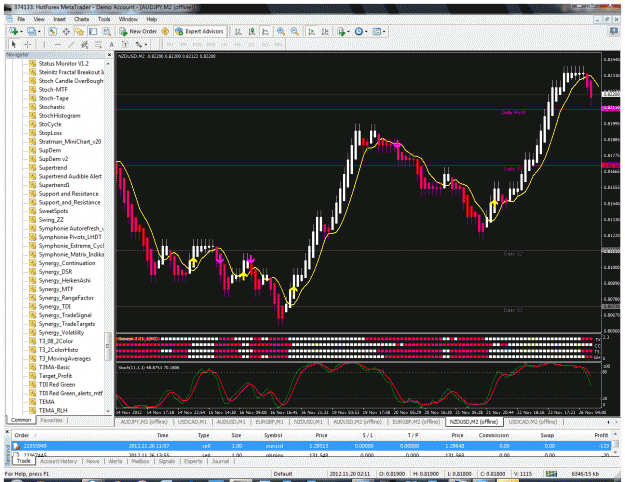Image resolution: width=625 pixels, height=482 pixels.
Task: Open the Strategy Tester icon
Action: click(x=107, y=31)
